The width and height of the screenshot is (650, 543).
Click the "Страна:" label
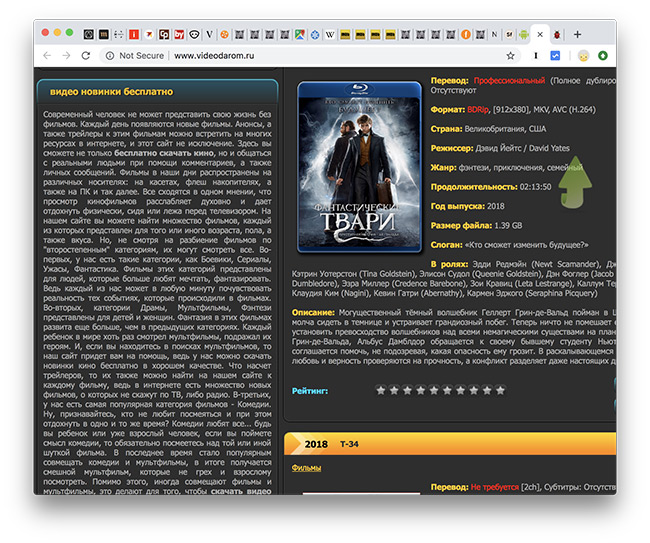(x=446, y=129)
